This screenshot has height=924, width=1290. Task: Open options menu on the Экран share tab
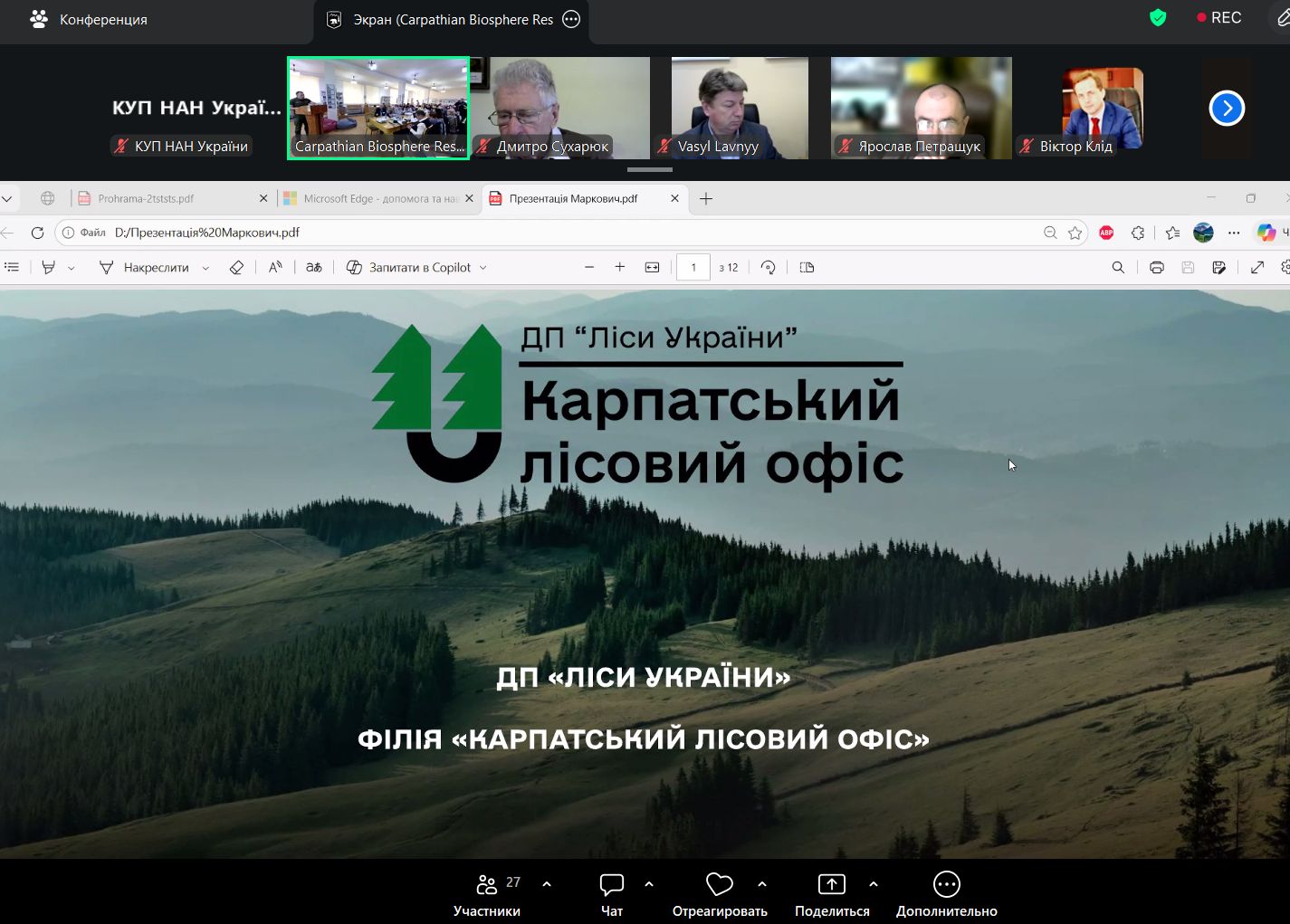pyautogui.click(x=571, y=19)
